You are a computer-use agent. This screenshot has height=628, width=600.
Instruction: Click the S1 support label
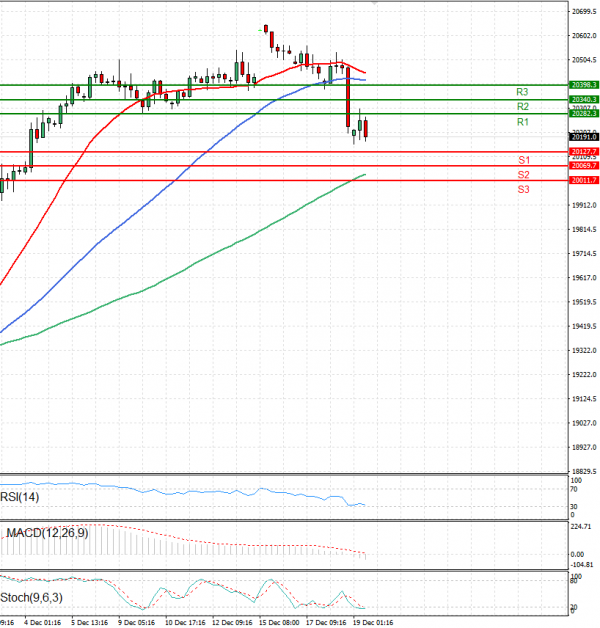[523, 160]
